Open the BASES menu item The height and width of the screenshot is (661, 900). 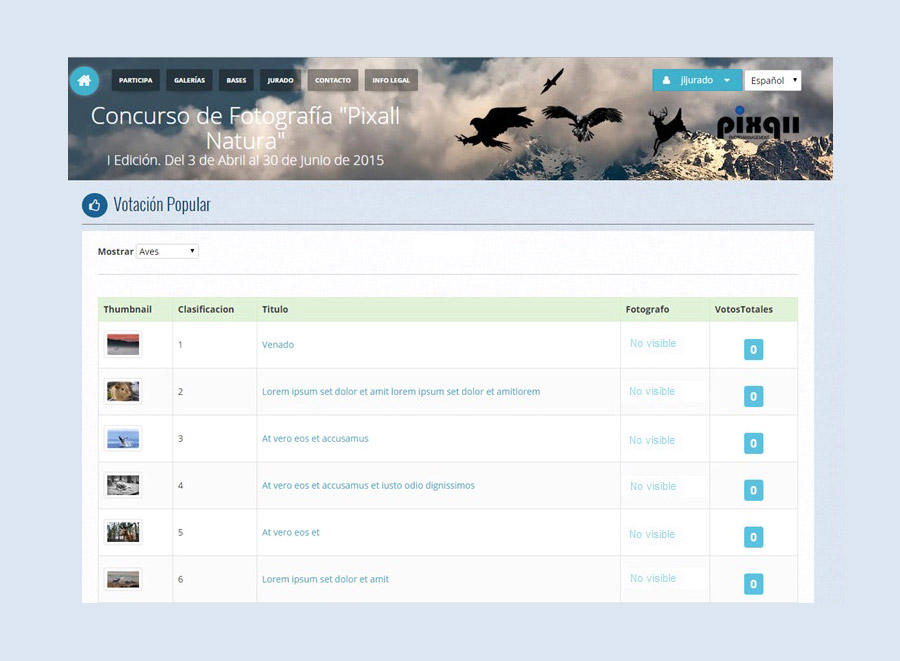click(236, 80)
